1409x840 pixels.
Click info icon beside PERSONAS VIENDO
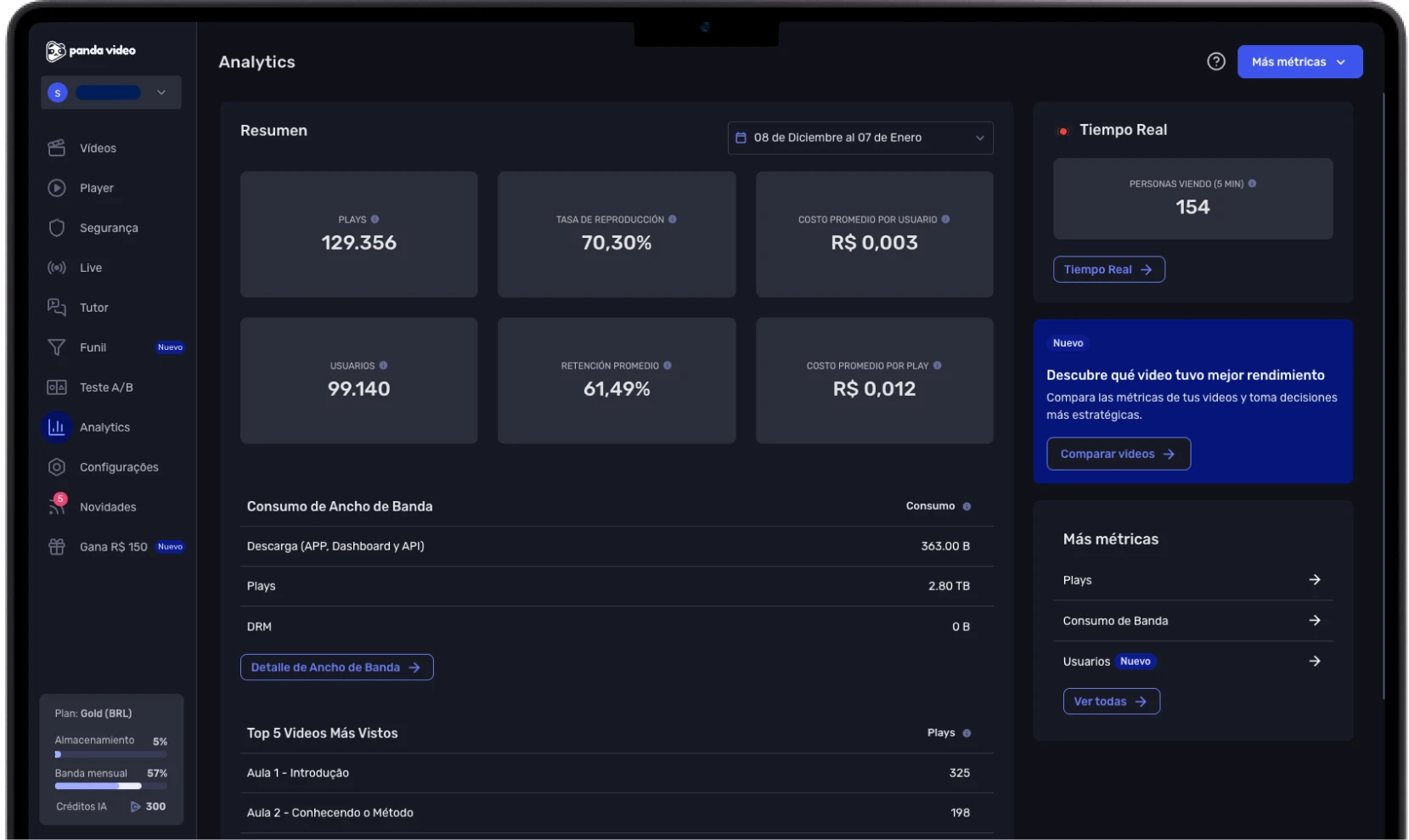[1252, 183]
